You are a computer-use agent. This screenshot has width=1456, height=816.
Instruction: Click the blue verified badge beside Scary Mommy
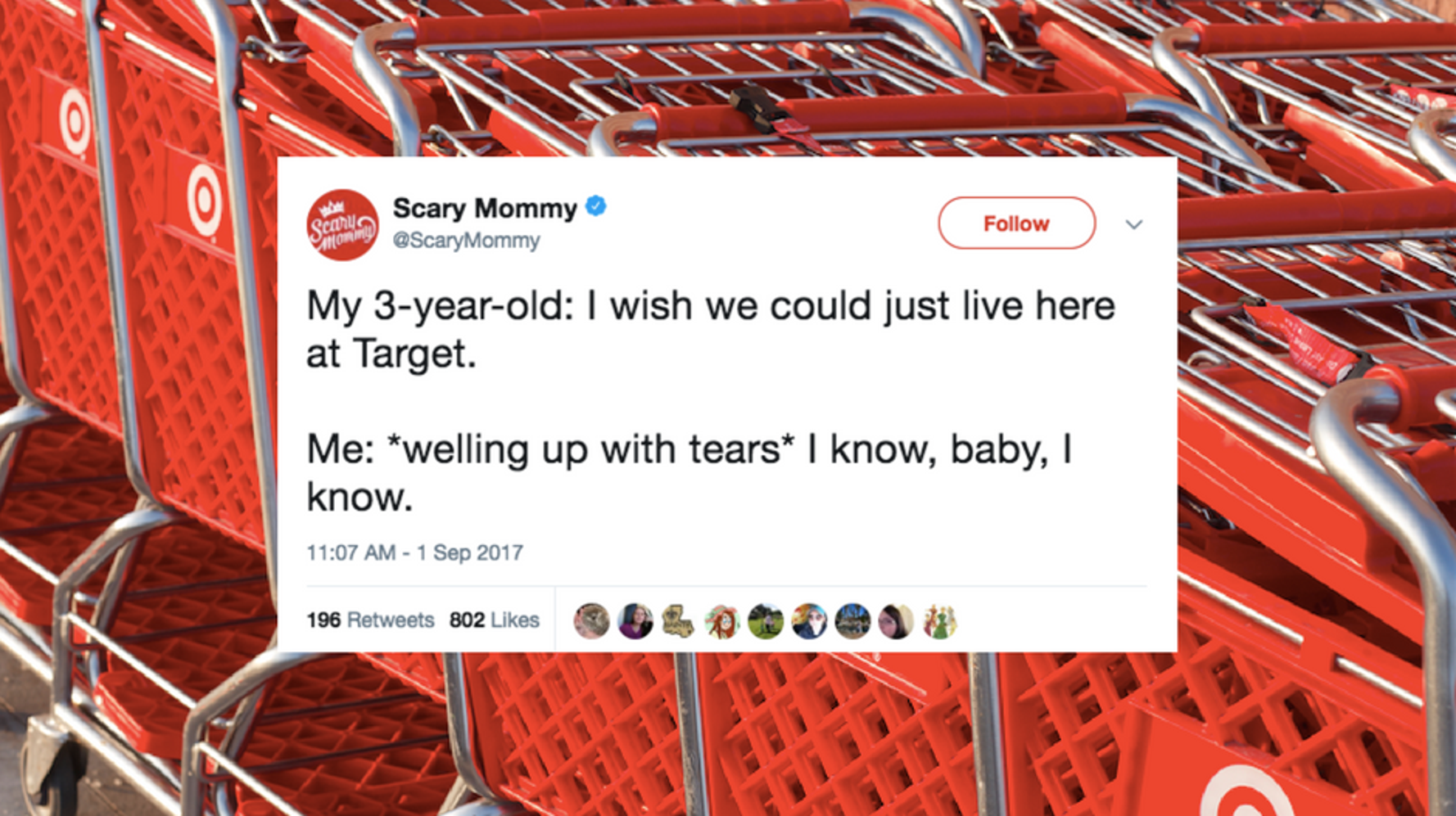(596, 206)
